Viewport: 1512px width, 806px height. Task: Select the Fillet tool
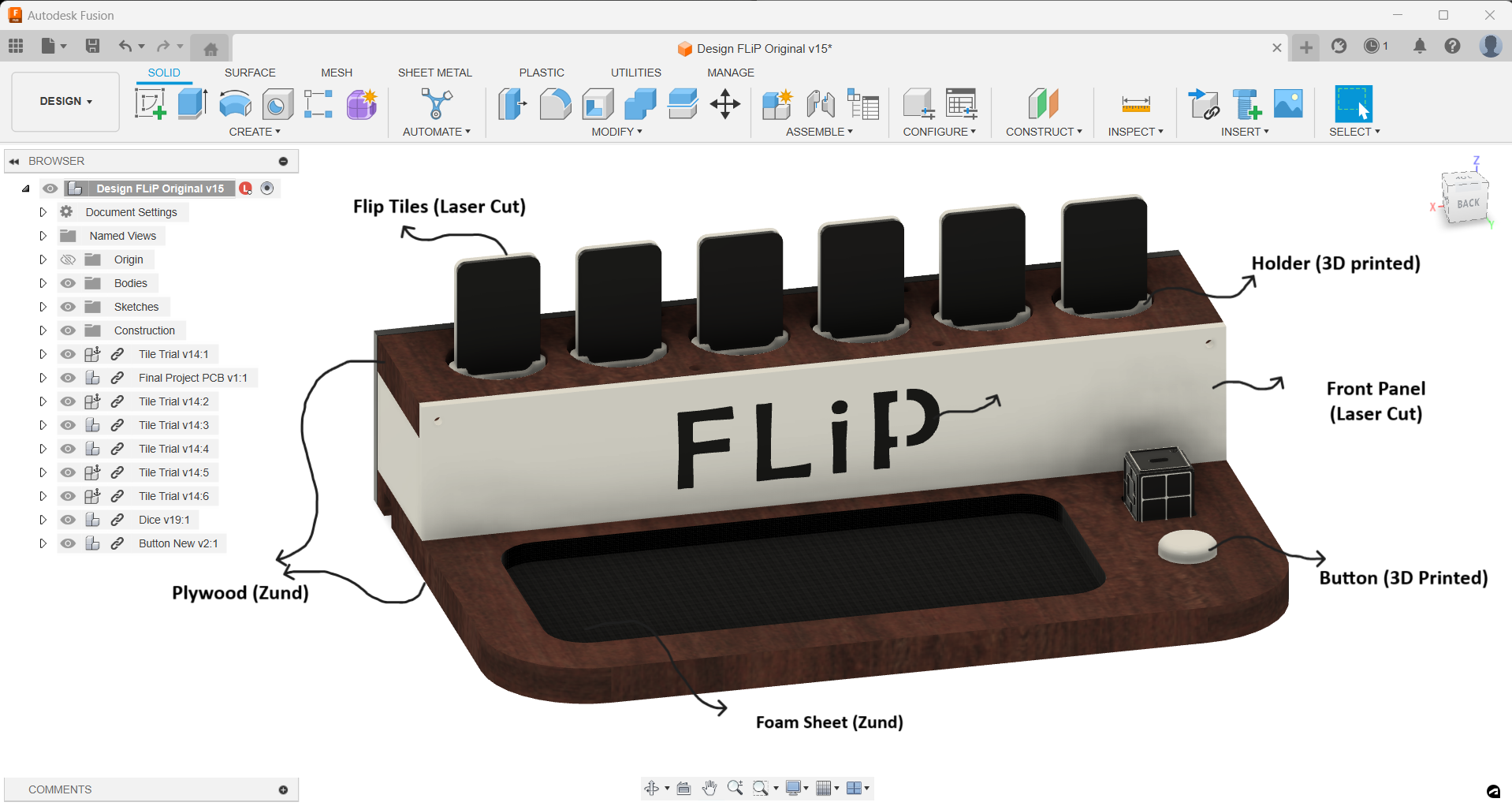pyautogui.click(x=555, y=104)
